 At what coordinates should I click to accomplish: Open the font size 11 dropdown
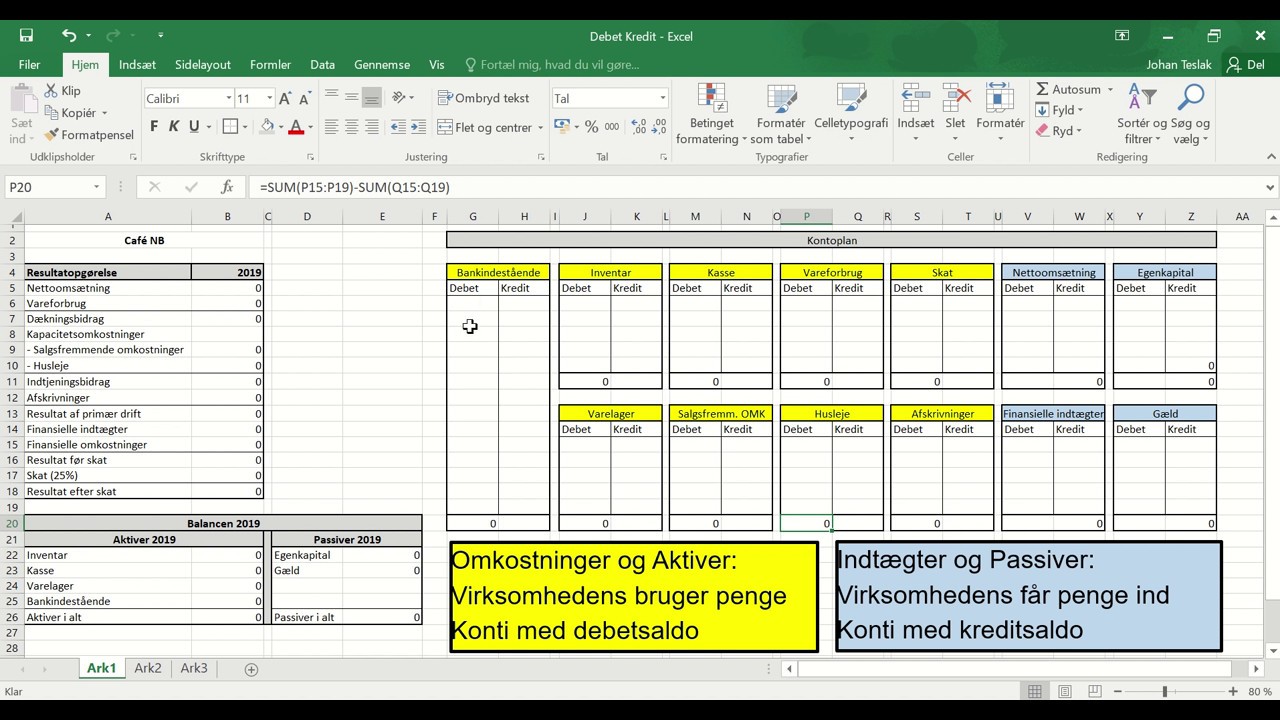tap(269, 98)
